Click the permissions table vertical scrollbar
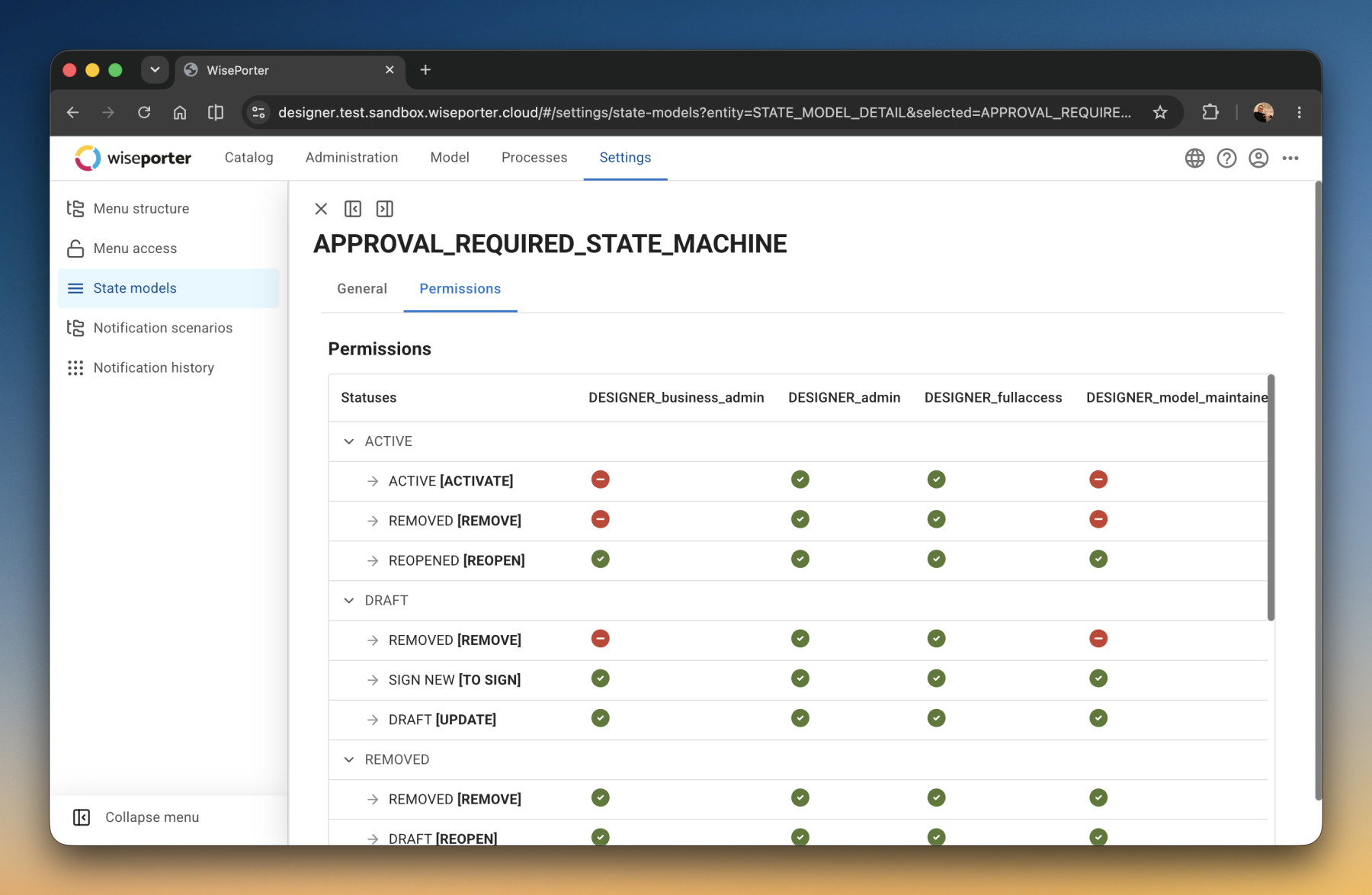Image resolution: width=1372 pixels, height=895 pixels. (1271, 498)
